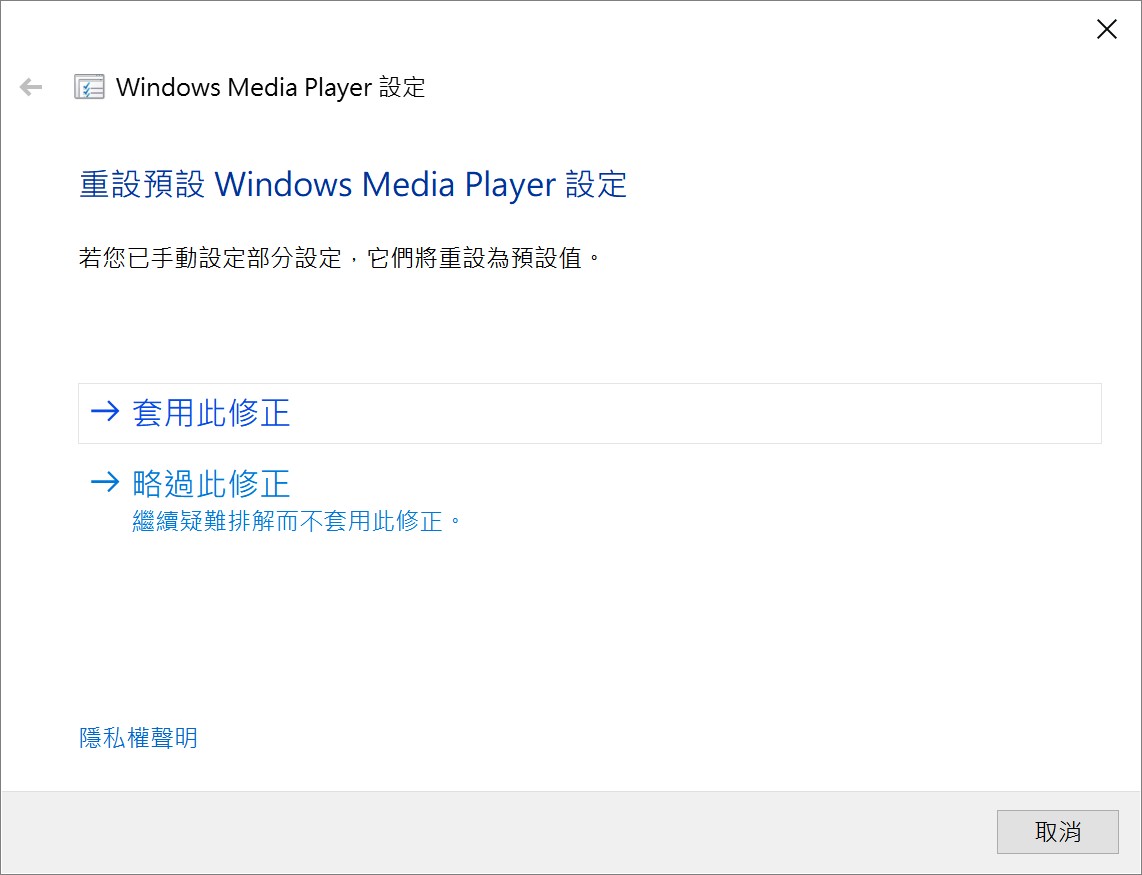Click the Cancel button (取消)
Viewport: 1142px width, 875px height.
point(1058,831)
